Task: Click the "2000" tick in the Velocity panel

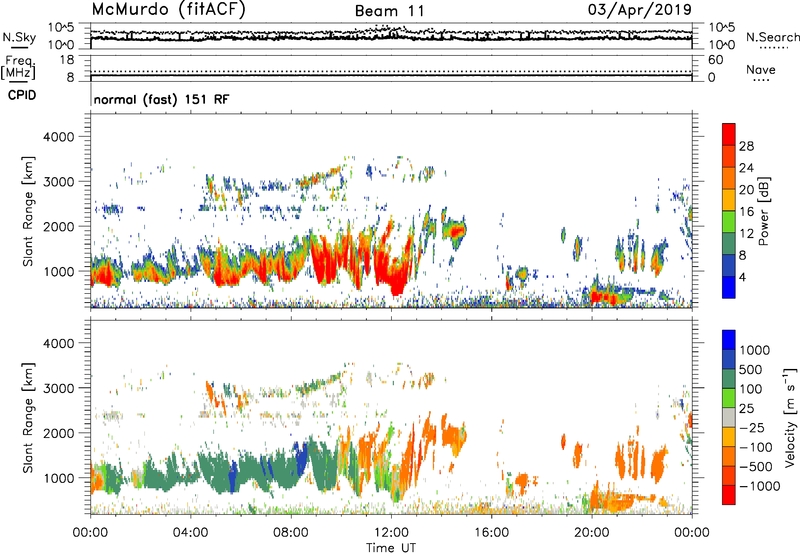Action: (x=58, y=433)
